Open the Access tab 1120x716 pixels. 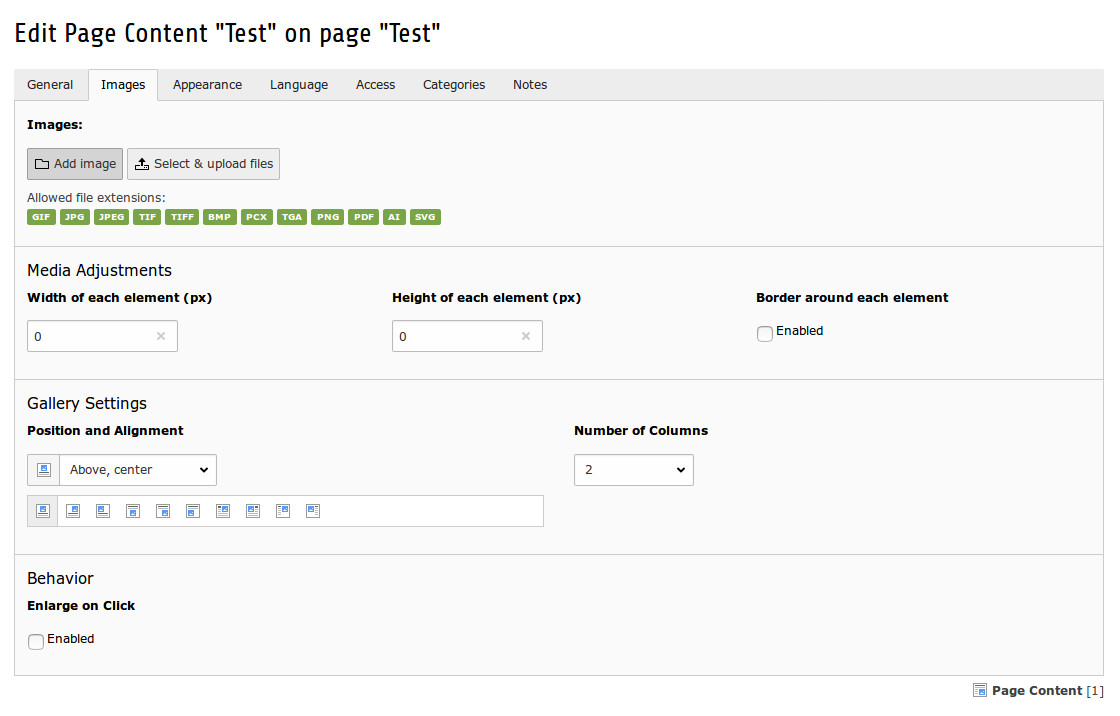[x=375, y=85]
